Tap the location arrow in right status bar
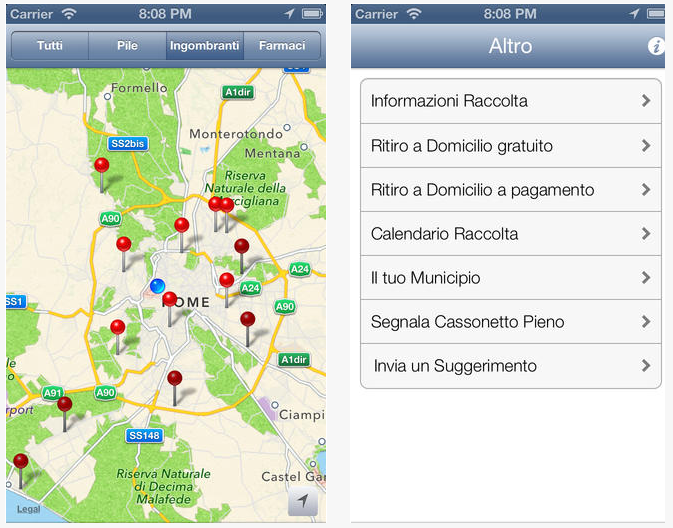This screenshot has width=673, height=528. pyautogui.click(x=634, y=14)
